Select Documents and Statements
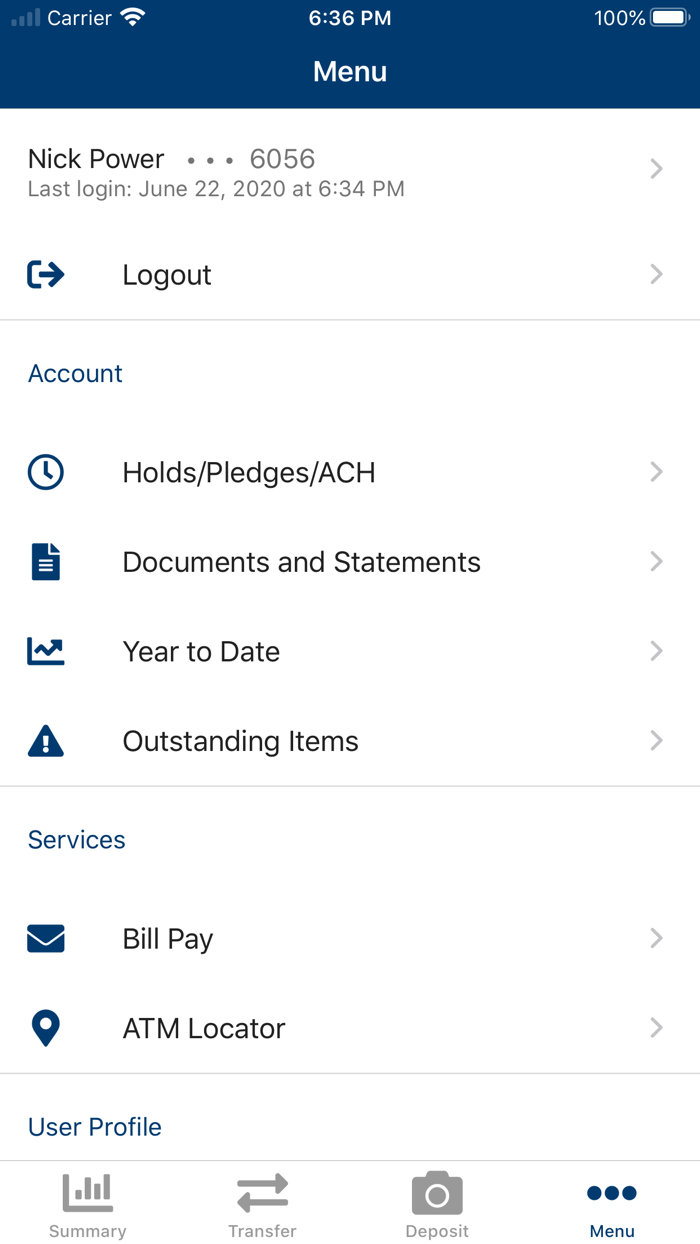 [350, 561]
